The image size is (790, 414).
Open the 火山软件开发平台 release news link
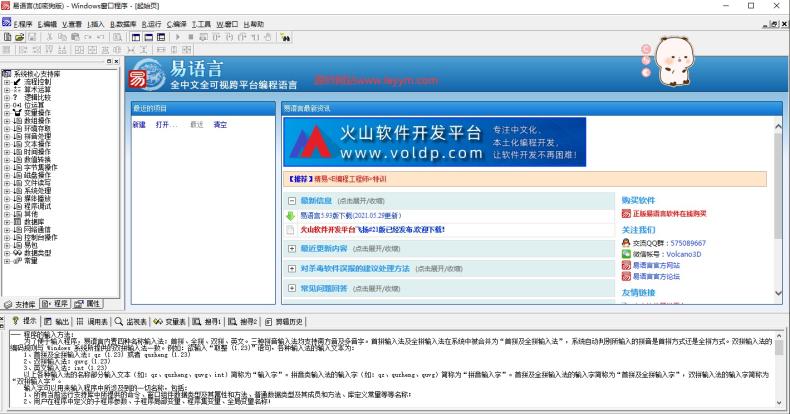[373, 229]
